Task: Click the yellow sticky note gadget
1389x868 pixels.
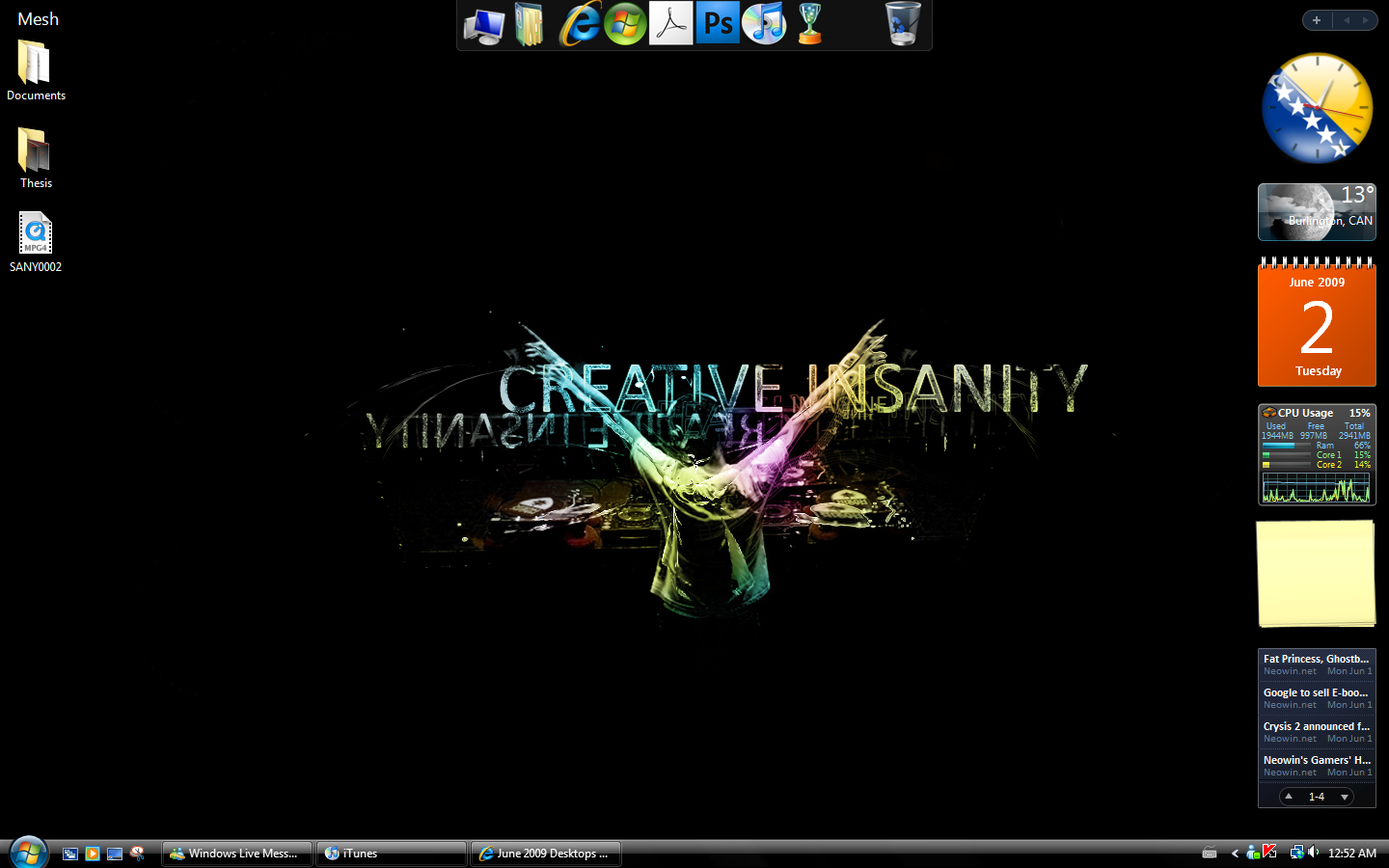Action: (x=1316, y=574)
